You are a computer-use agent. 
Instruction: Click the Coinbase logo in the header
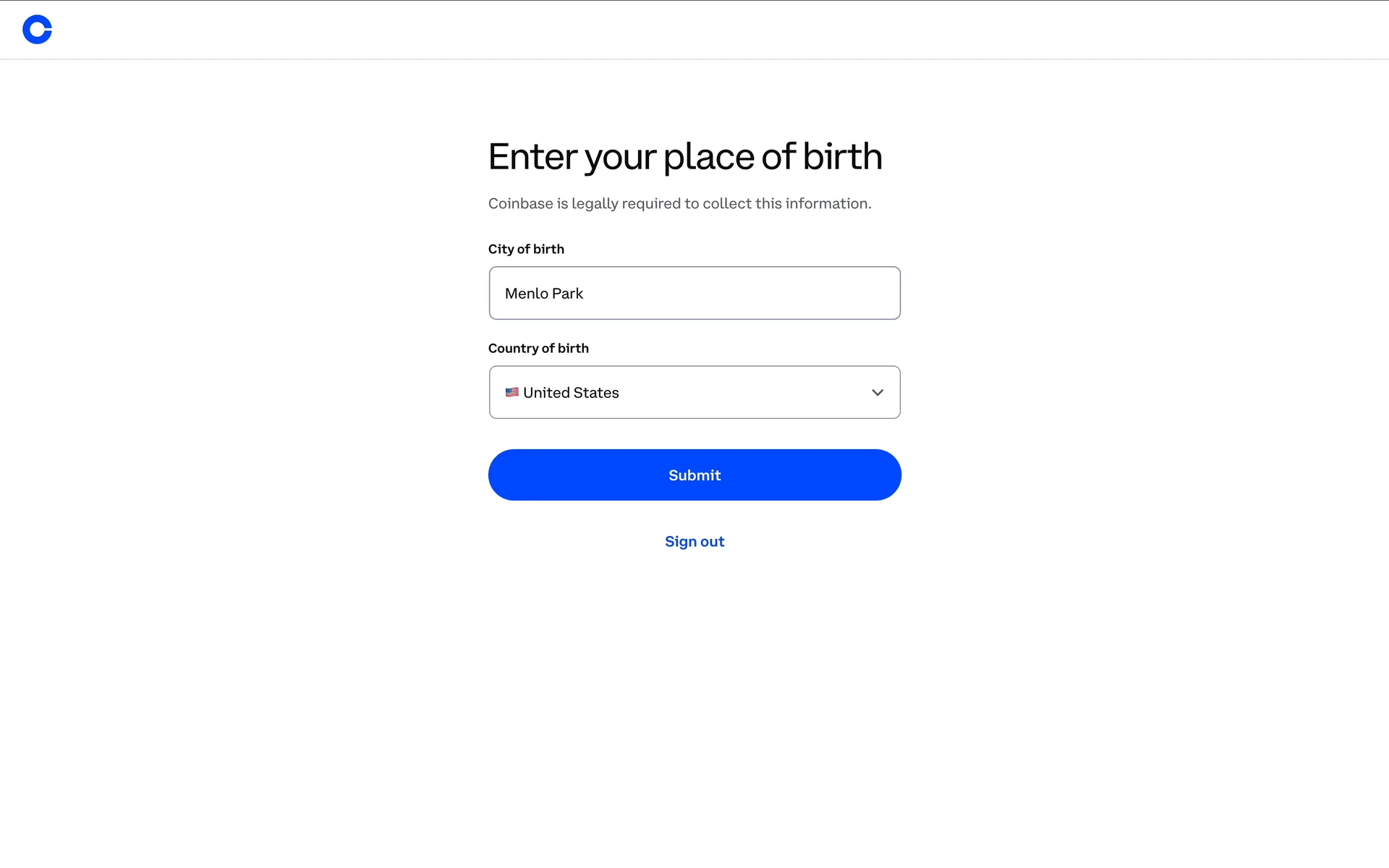pyautogui.click(x=37, y=30)
